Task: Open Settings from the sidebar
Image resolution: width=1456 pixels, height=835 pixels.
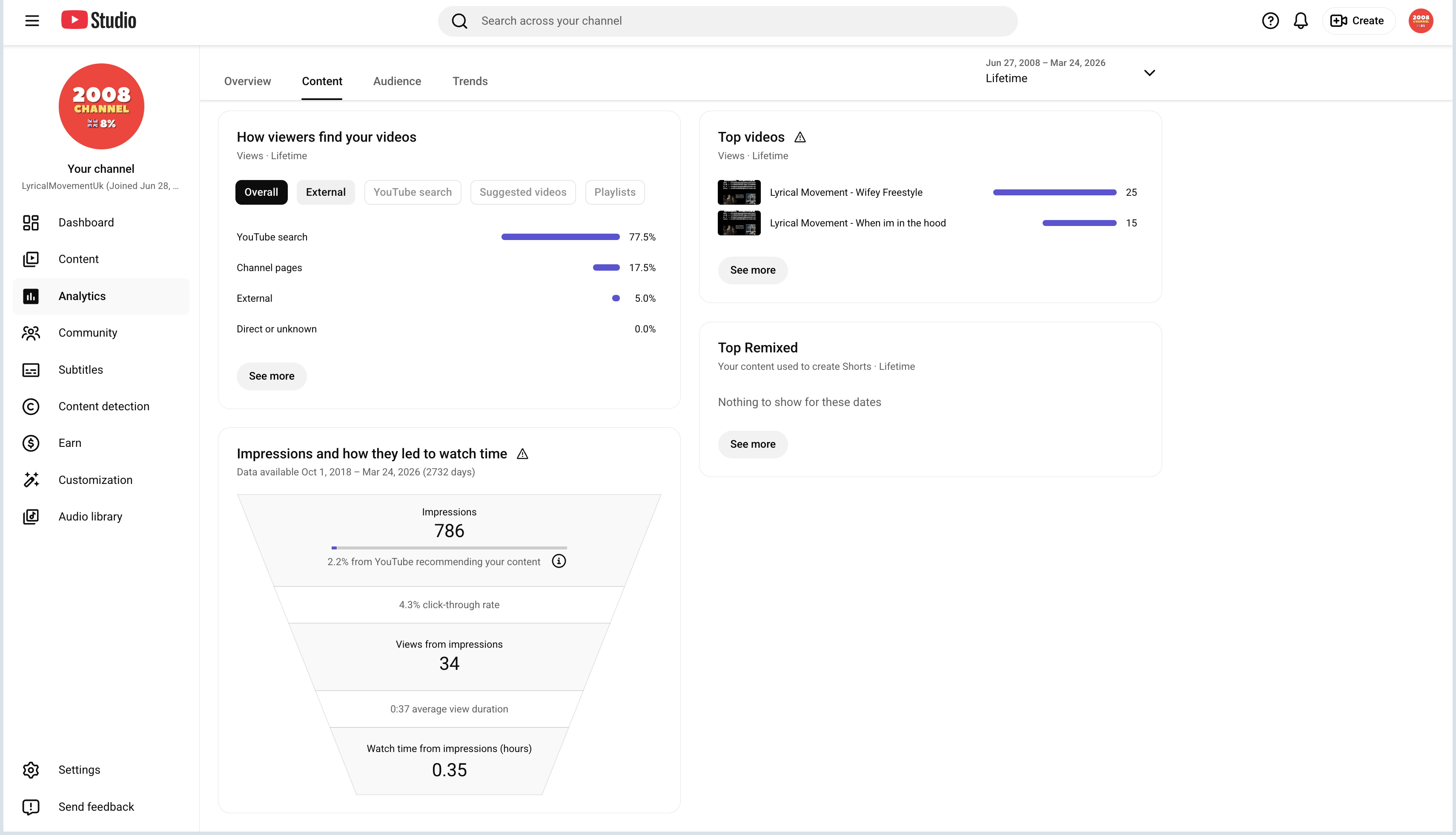Action: [101, 769]
